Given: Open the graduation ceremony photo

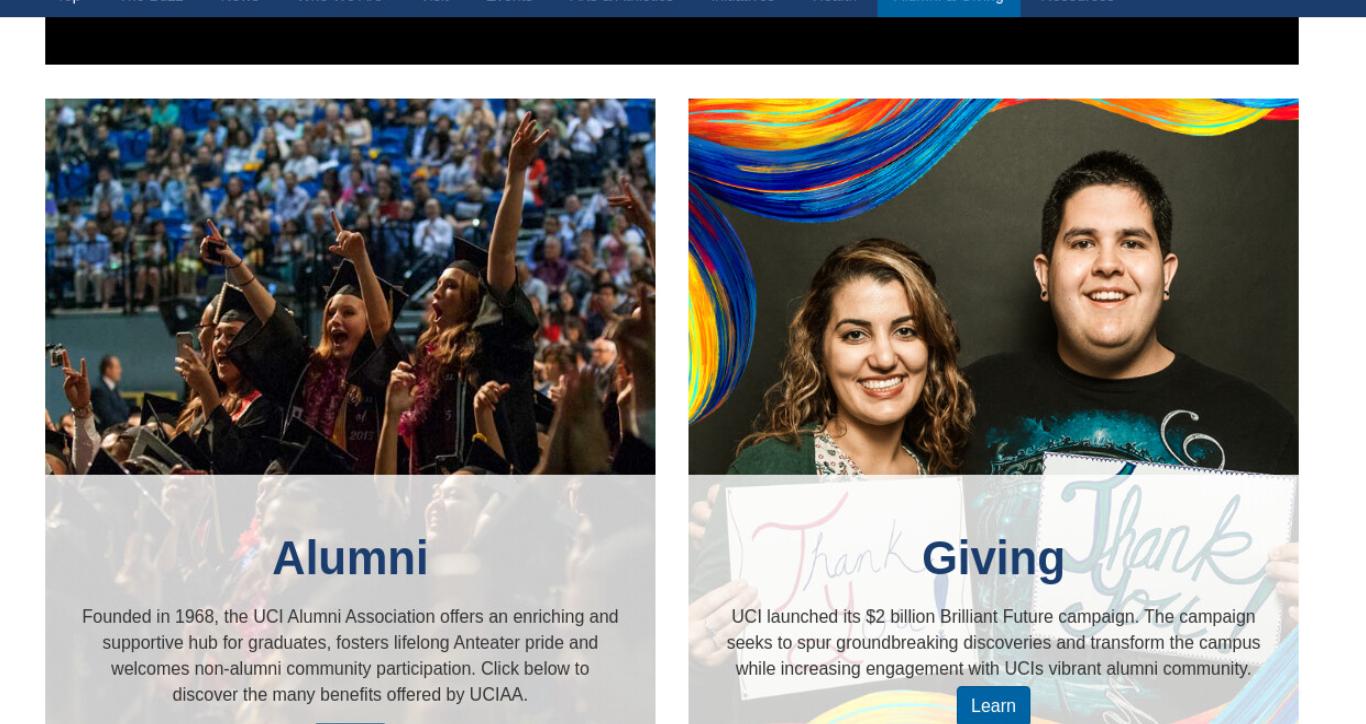Looking at the screenshot, I should 350,286.
